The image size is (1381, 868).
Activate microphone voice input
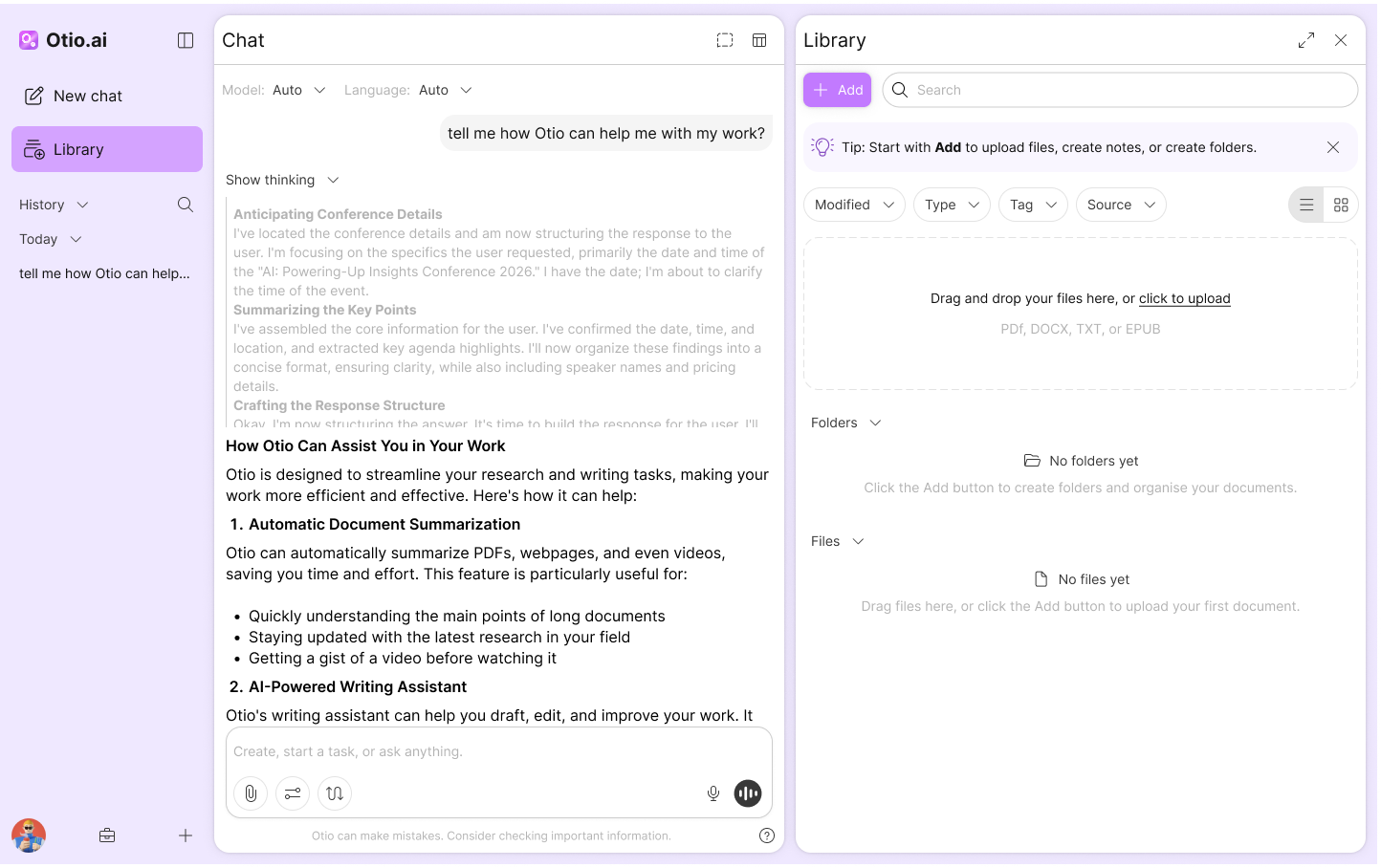[x=713, y=793]
